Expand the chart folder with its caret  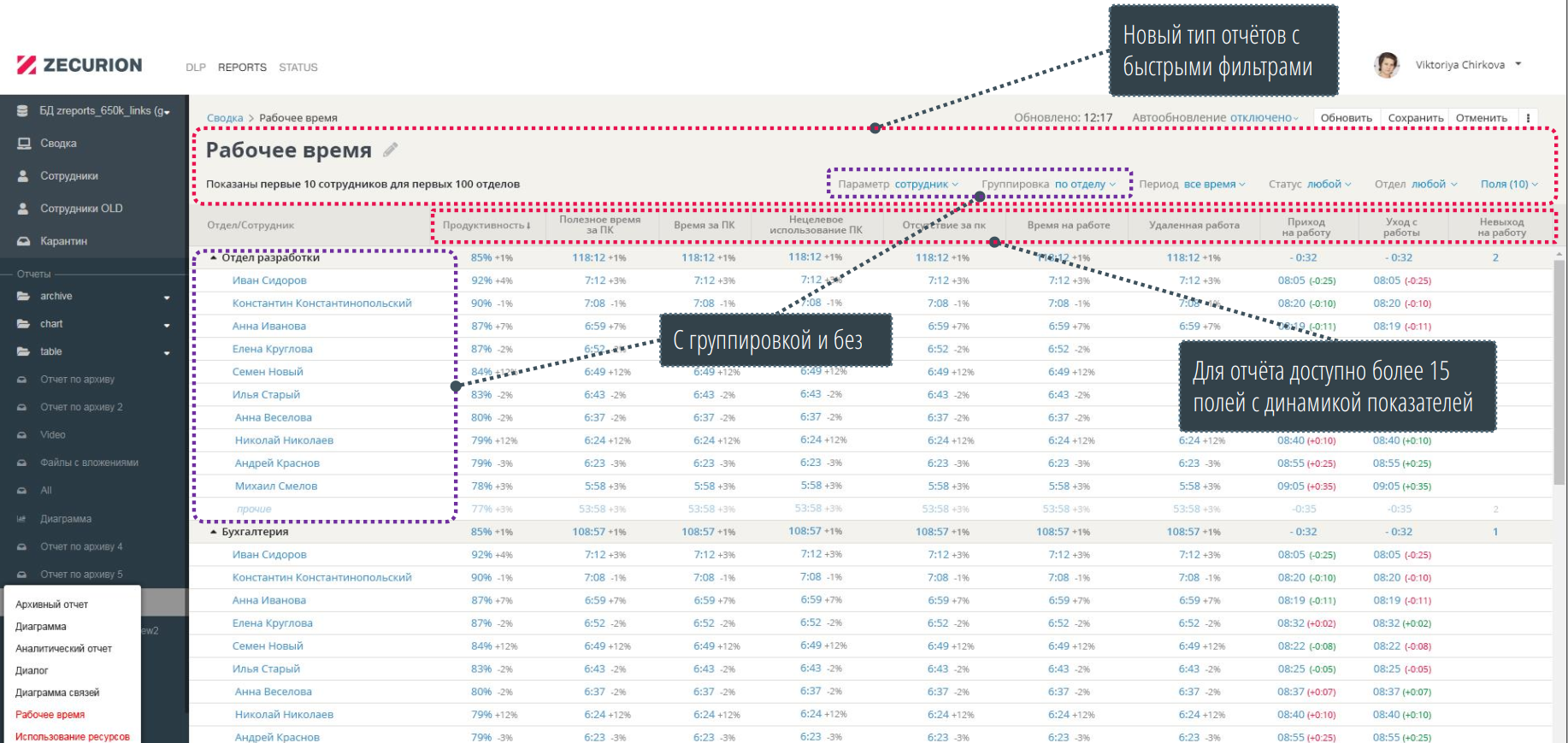point(167,325)
